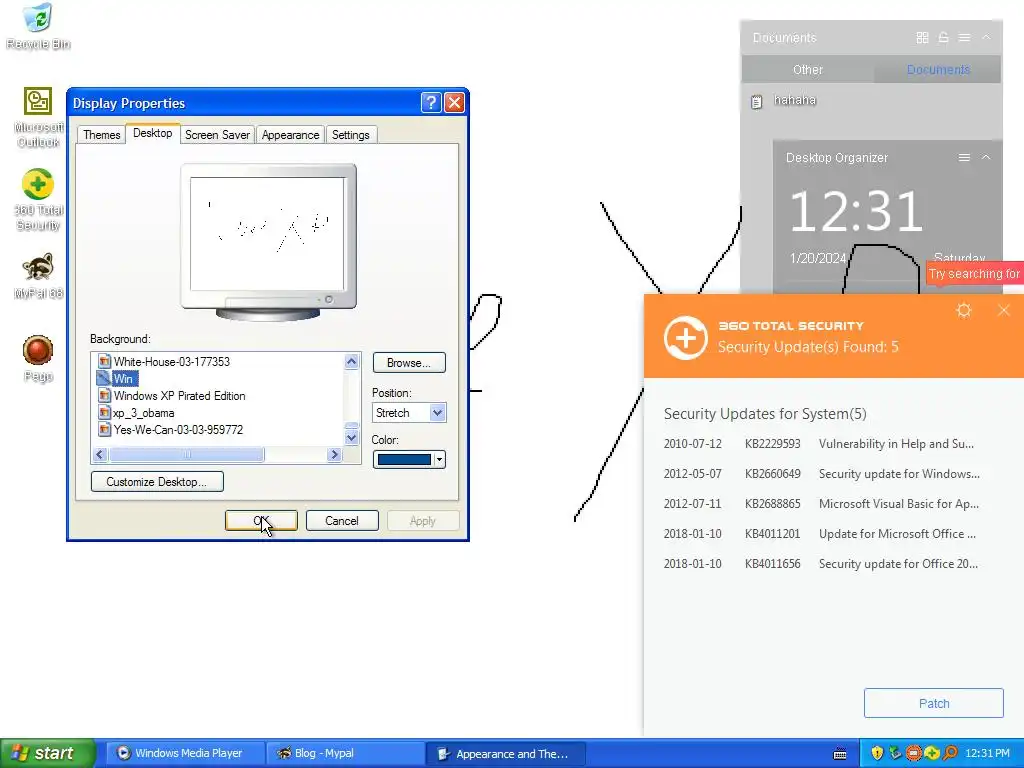Open the Recycle Bin desktop icon
This screenshot has width=1024, height=768.
38,26
